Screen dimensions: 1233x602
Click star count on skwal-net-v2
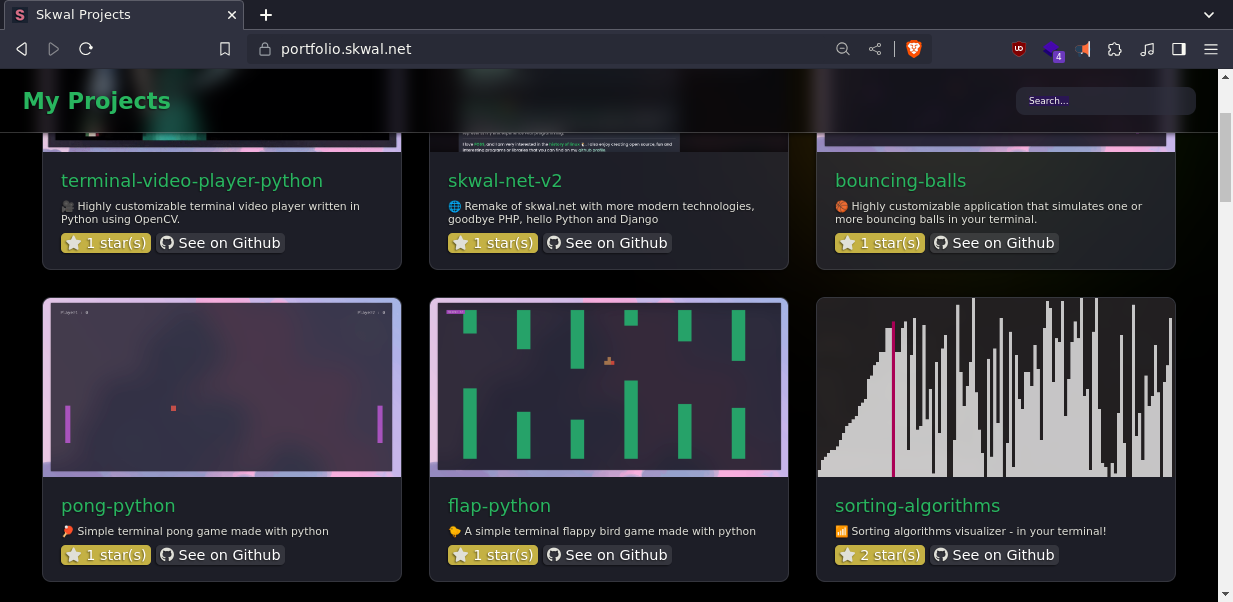pos(493,243)
